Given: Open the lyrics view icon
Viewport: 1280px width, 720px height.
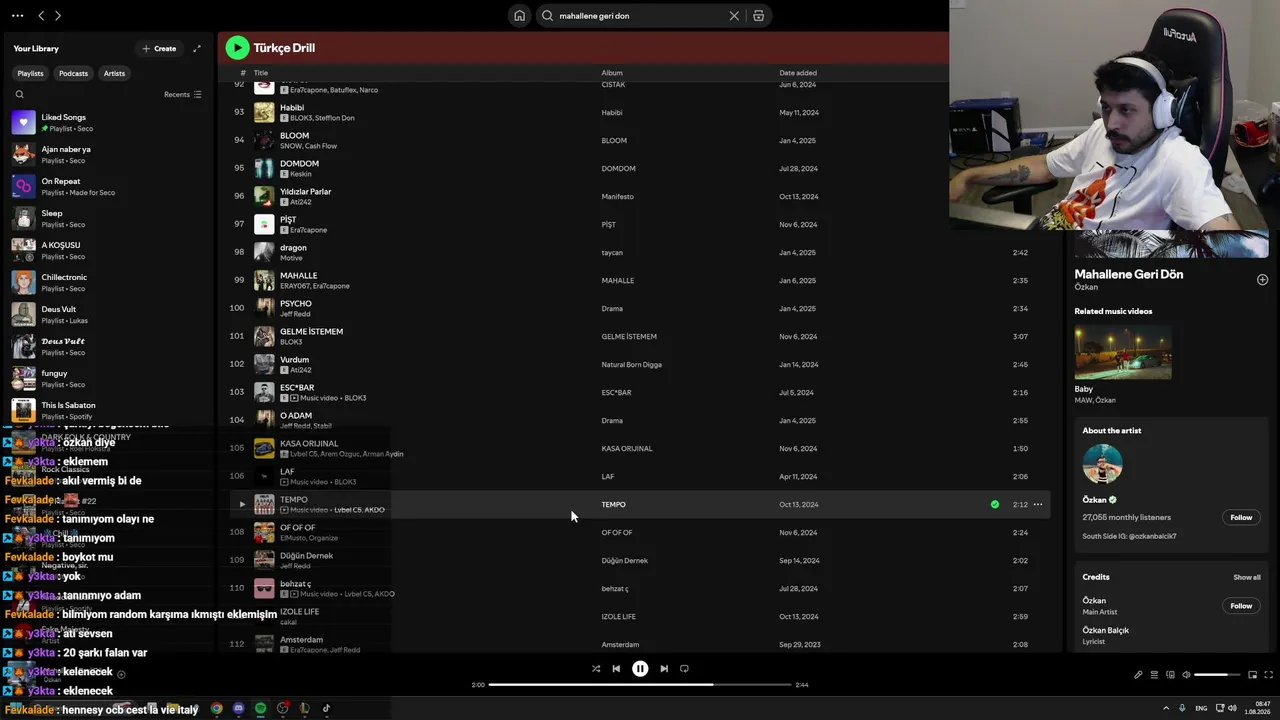Looking at the screenshot, I should pyautogui.click(x=1138, y=675).
